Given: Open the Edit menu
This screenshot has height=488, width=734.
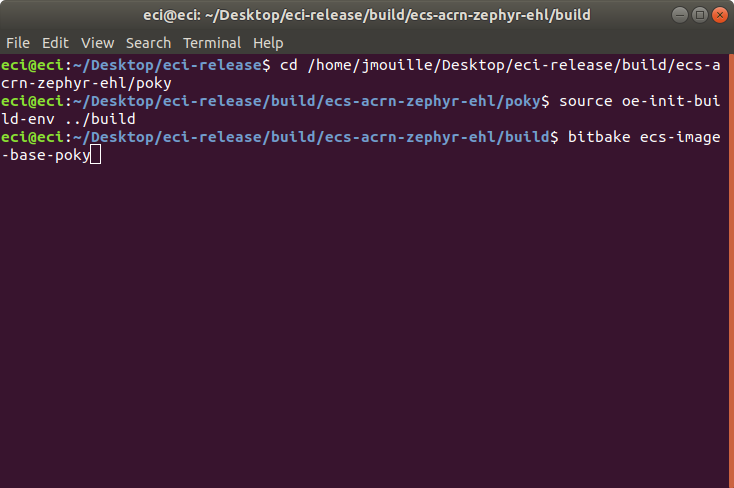Looking at the screenshot, I should (55, 43).
